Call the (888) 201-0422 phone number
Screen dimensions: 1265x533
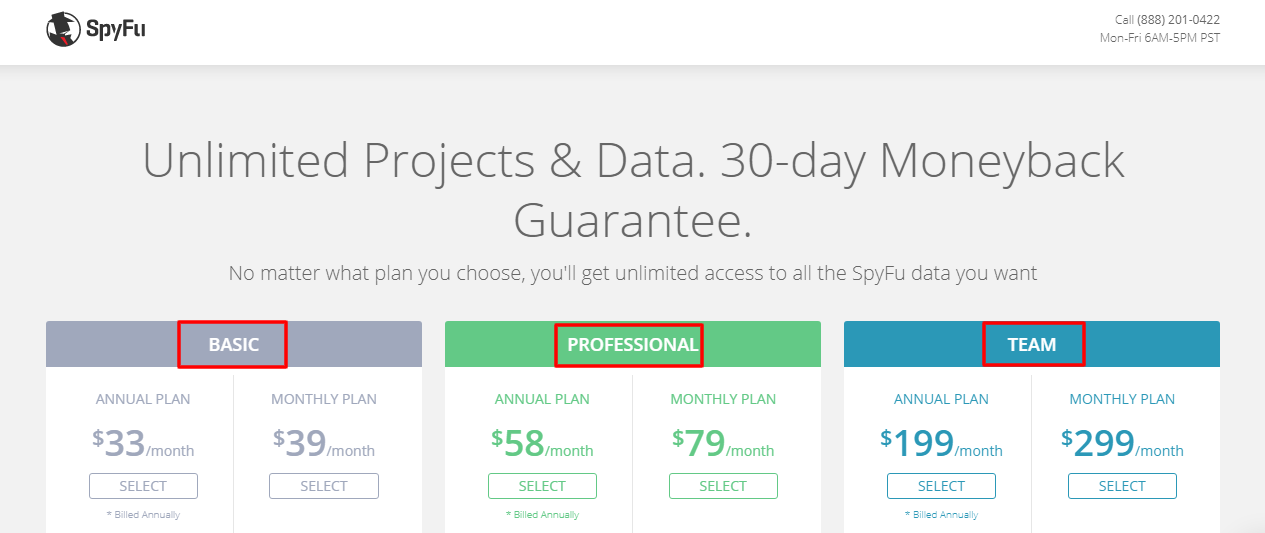(x=1178, y=20)
